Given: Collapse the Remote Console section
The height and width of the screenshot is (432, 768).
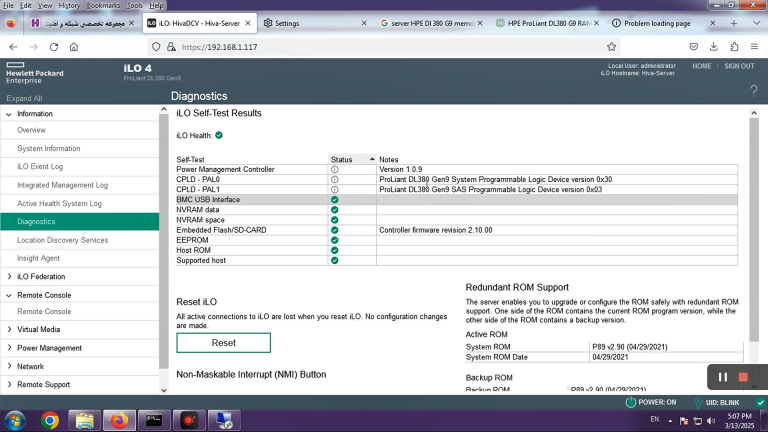Looking at the screenshot, I should 9,295.
